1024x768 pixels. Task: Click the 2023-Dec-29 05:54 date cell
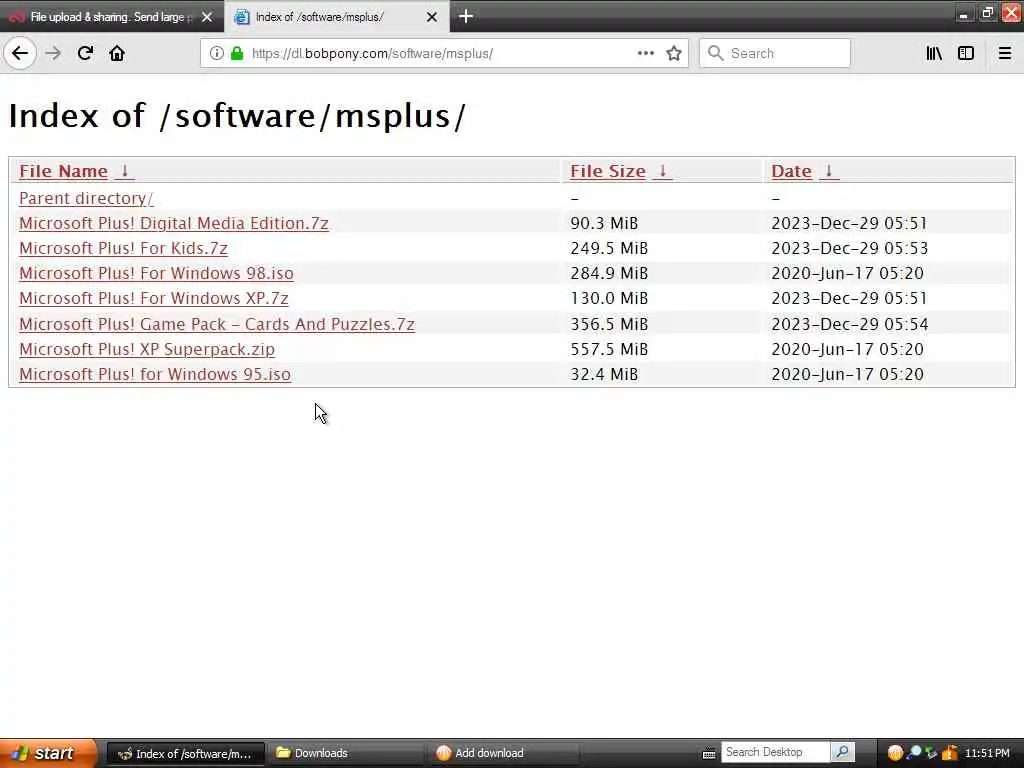(850, 324)
